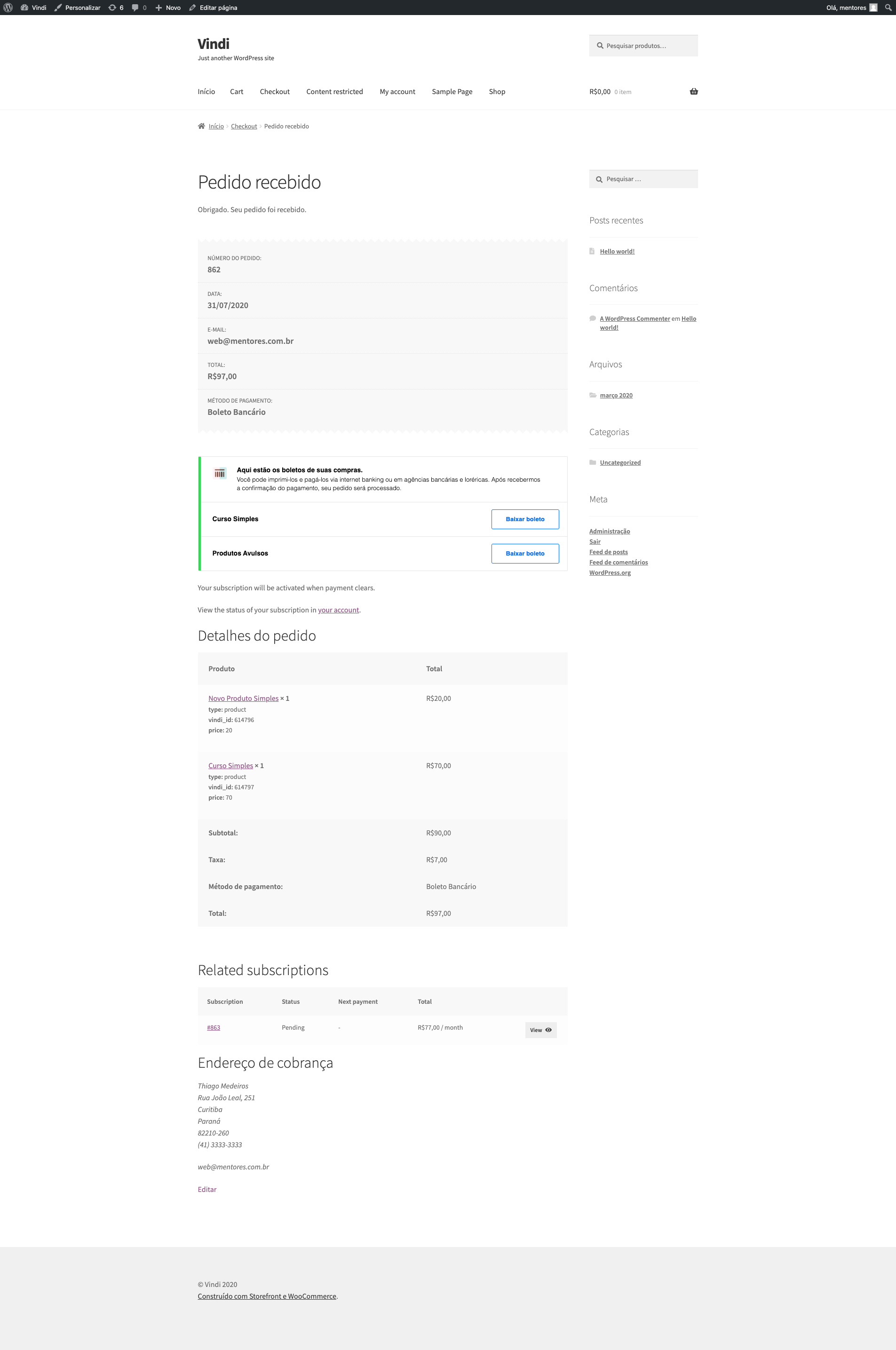Click View button for subscription #863
The height and width of the screenshot is (1350, 896).
click(540, 1030)
